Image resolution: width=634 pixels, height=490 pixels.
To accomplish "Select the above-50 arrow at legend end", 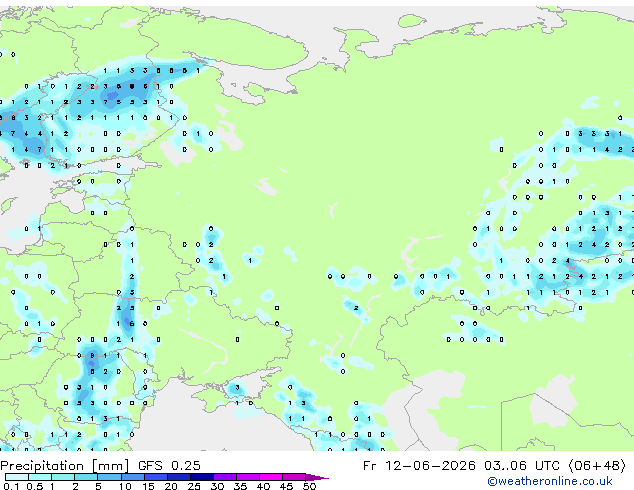I will pyautogui.click(x=317, y=477).
